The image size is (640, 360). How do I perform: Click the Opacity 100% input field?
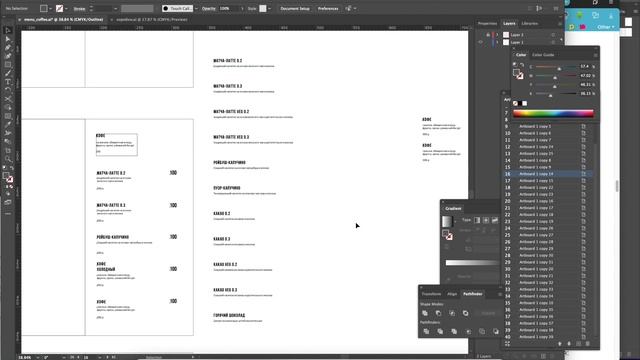tap(229, 9)
